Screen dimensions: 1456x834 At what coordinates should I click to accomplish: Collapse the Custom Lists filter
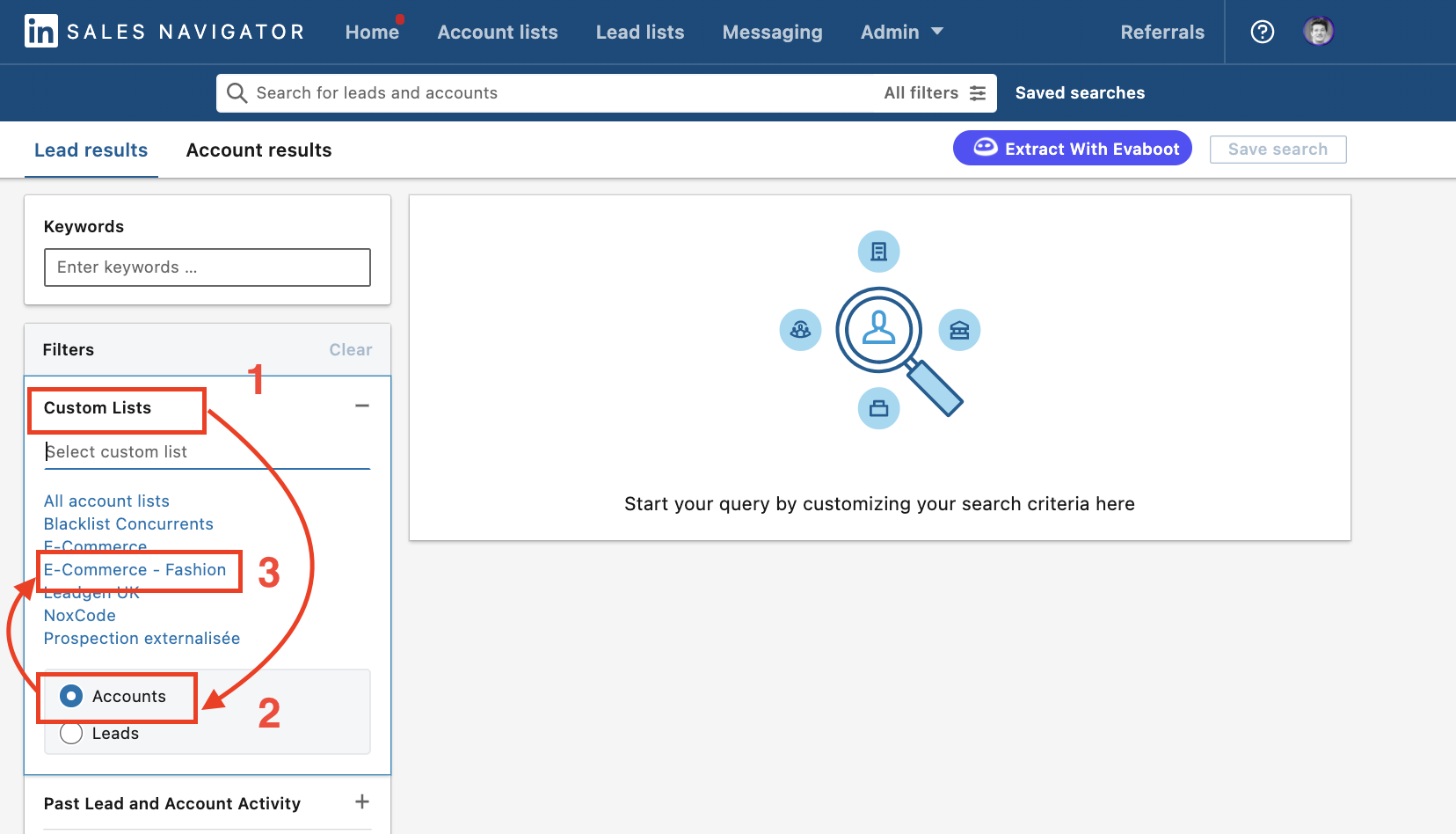tap(362, 406)
